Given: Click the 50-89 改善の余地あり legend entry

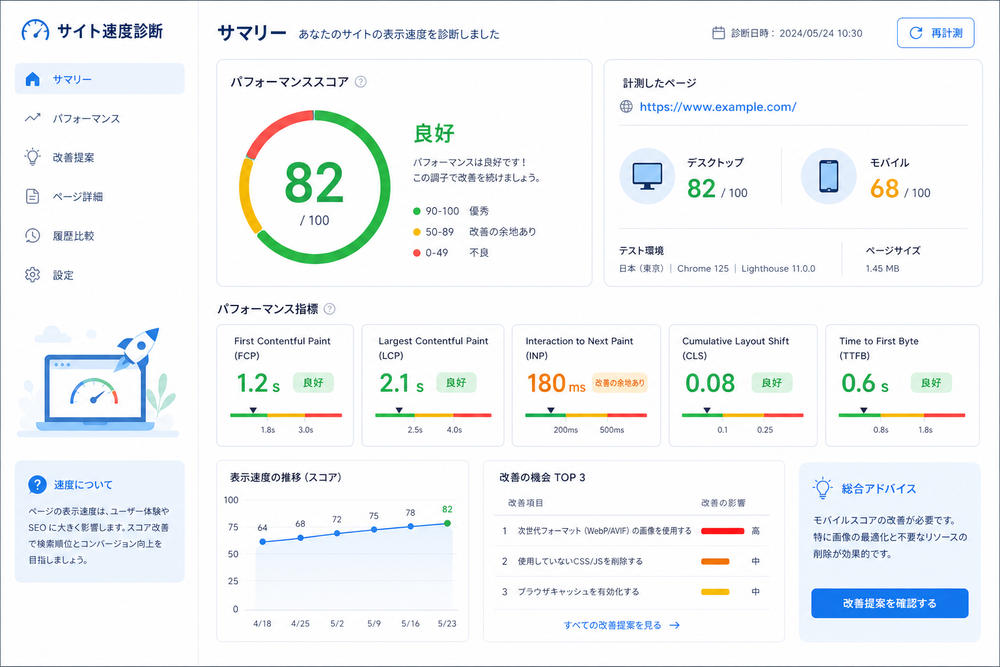Looking at the screenshot, I should coord(474,231).
